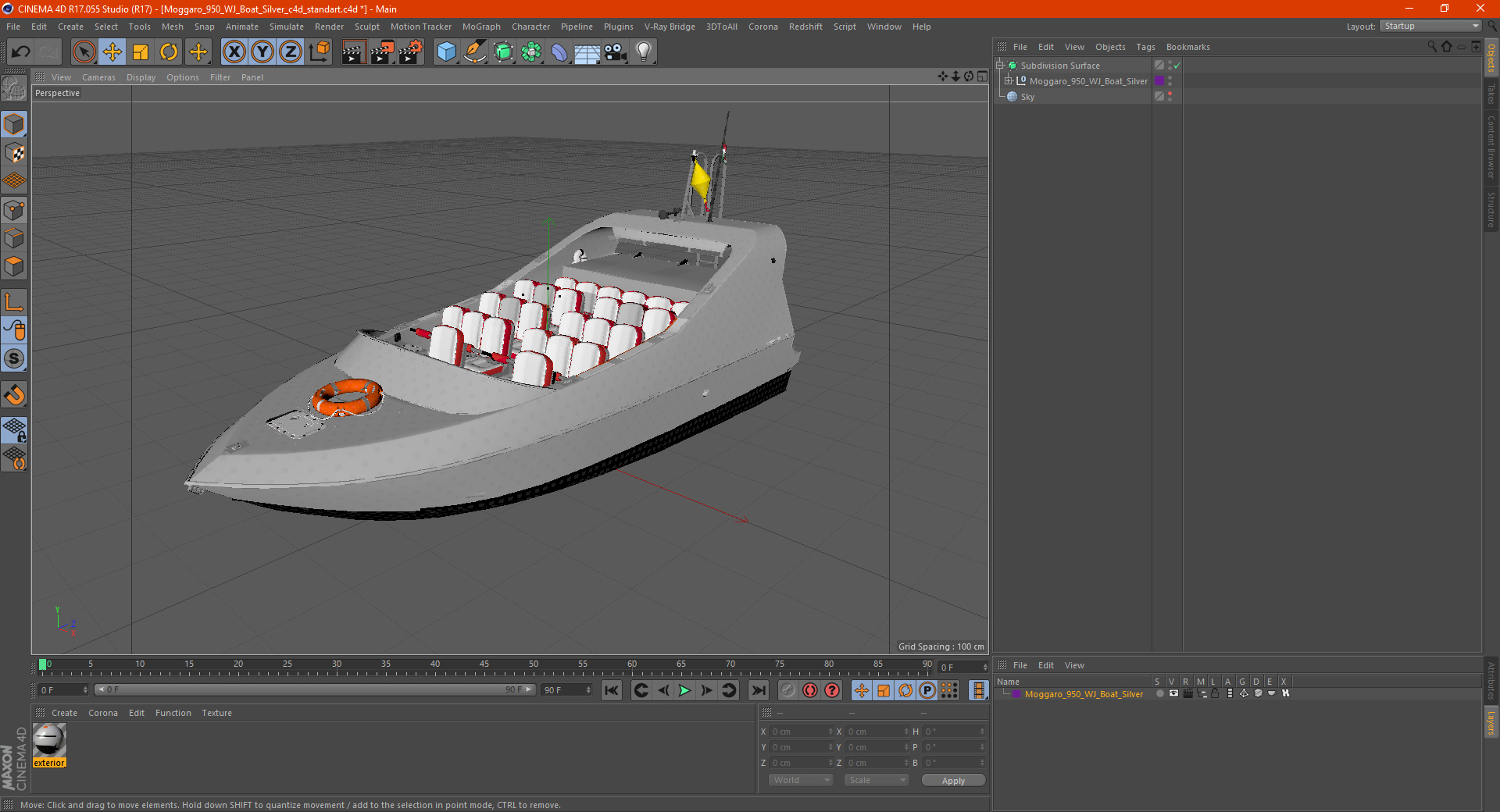
Task: Open the Render menu
Action: coord(329,27)
